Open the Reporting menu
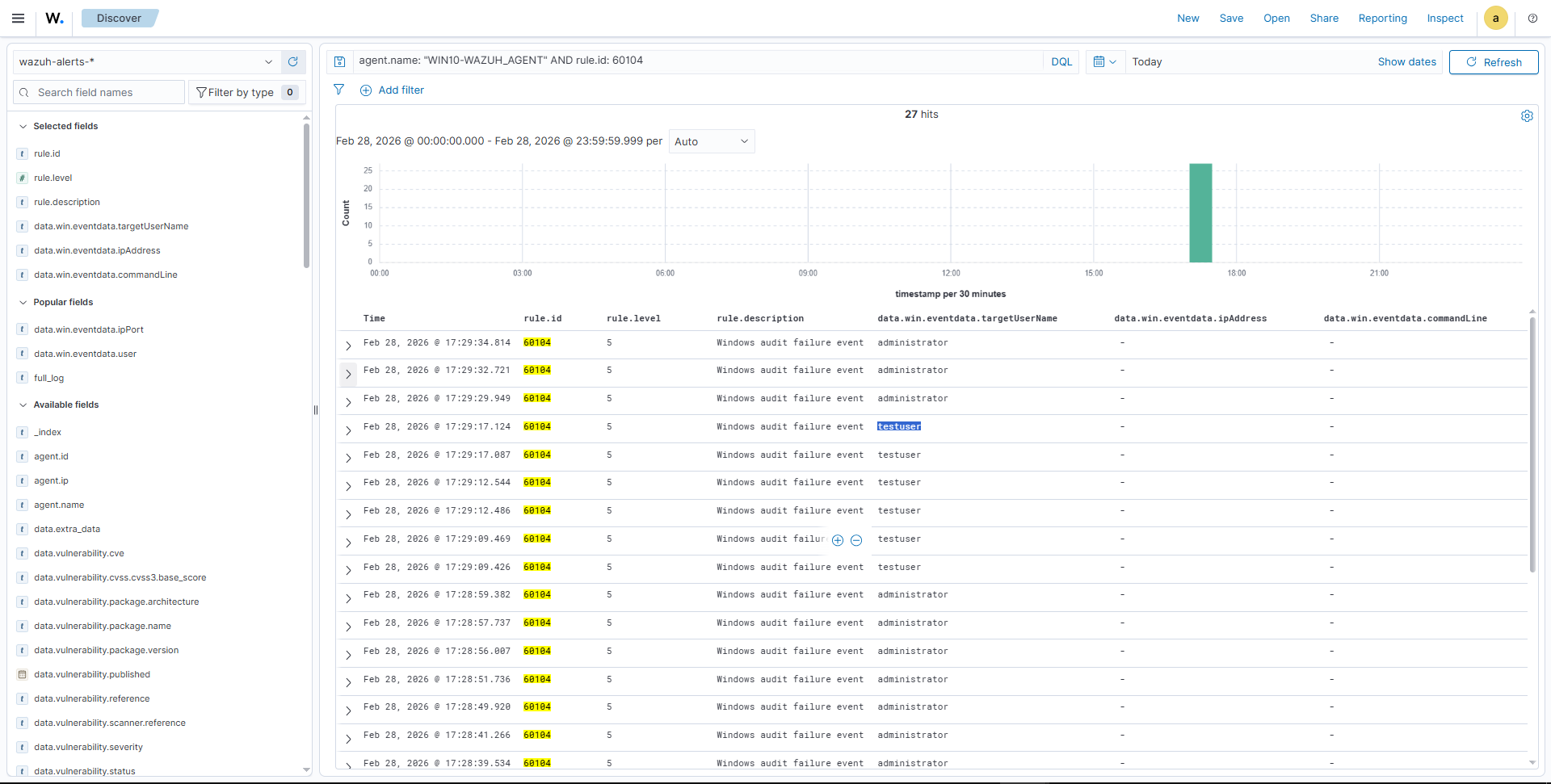 click(x=1382, y=18)
